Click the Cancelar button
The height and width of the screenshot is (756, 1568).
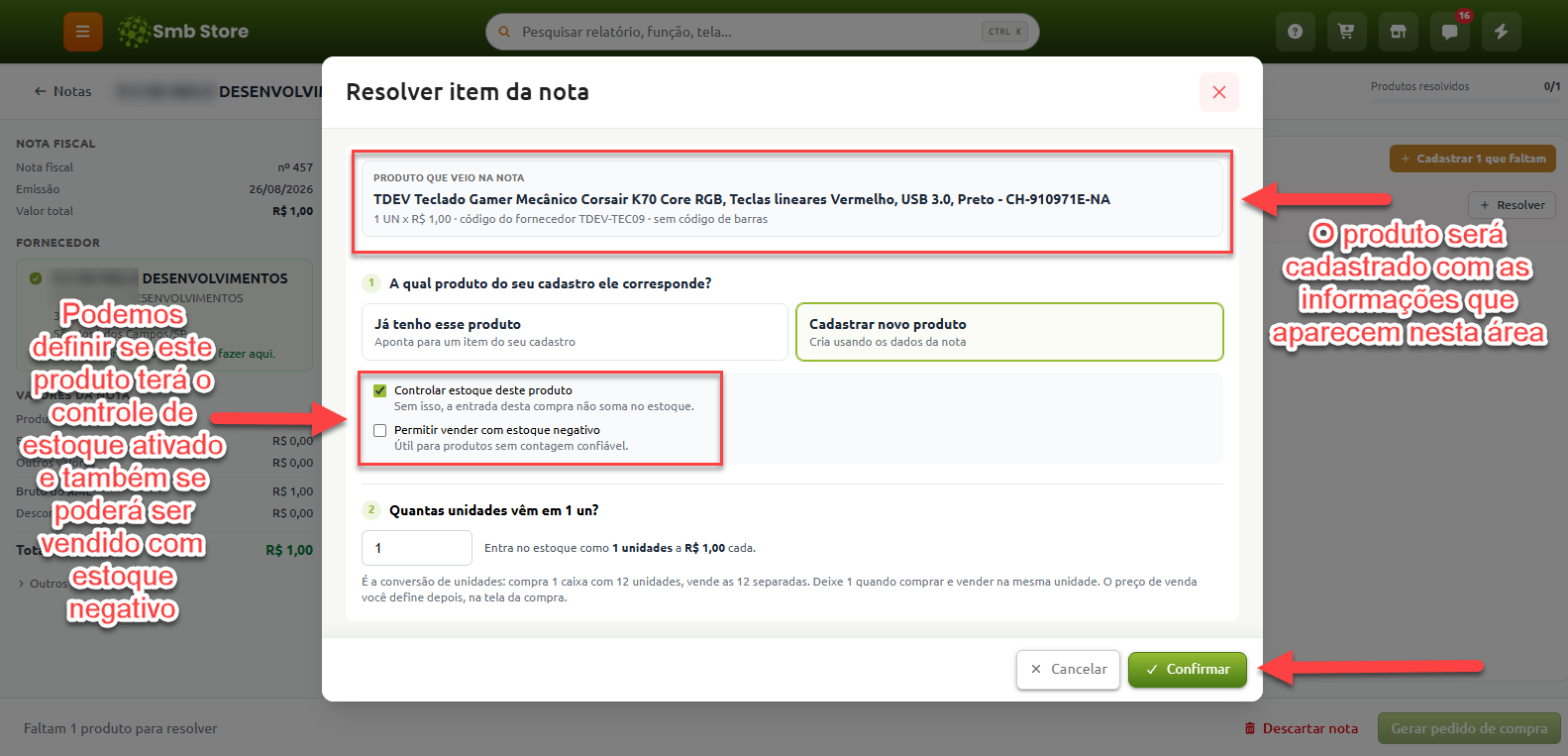pos(1069,670)
